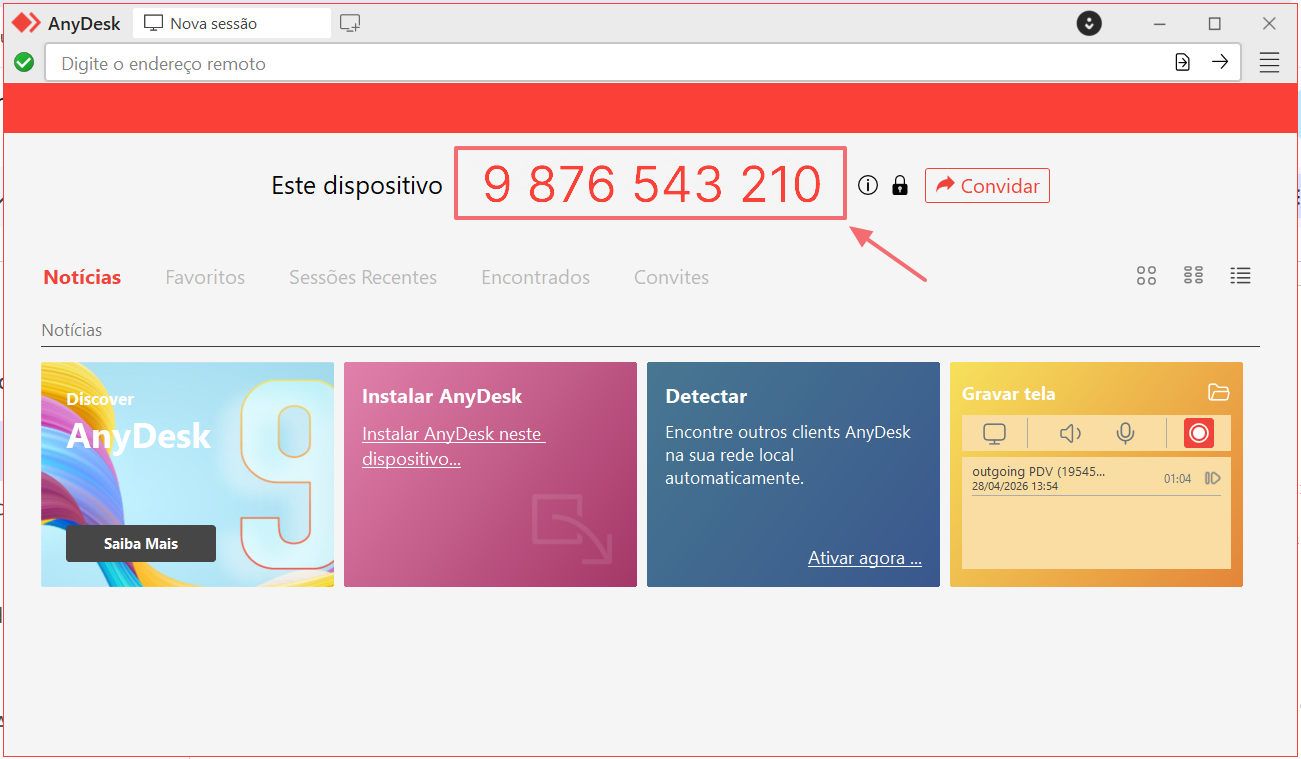
Task: Click the Saiba Mais button
Action: (x=141, y=543)
